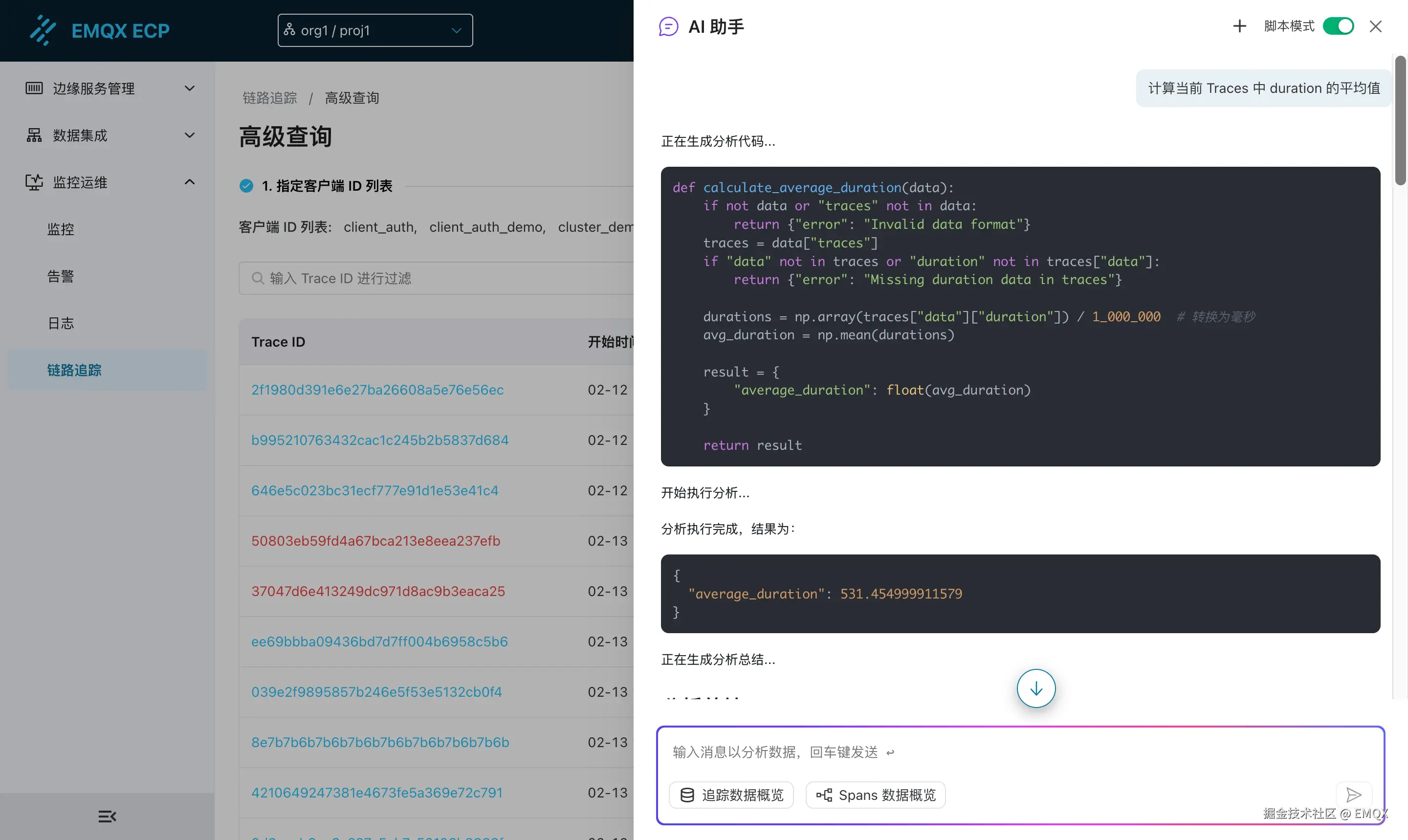1408x840 pixels.
Task: Click the search icon in the Trace ID filter
Action: pyautogui.click(x=259, y=278)
